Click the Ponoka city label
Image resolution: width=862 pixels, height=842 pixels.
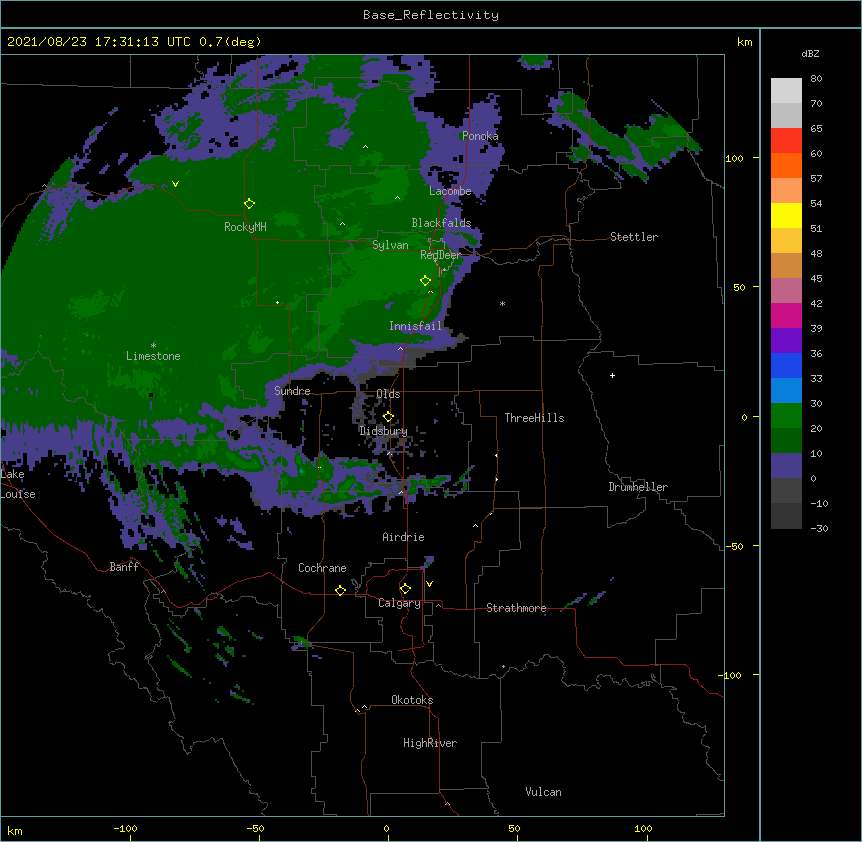tap(480, 136)
